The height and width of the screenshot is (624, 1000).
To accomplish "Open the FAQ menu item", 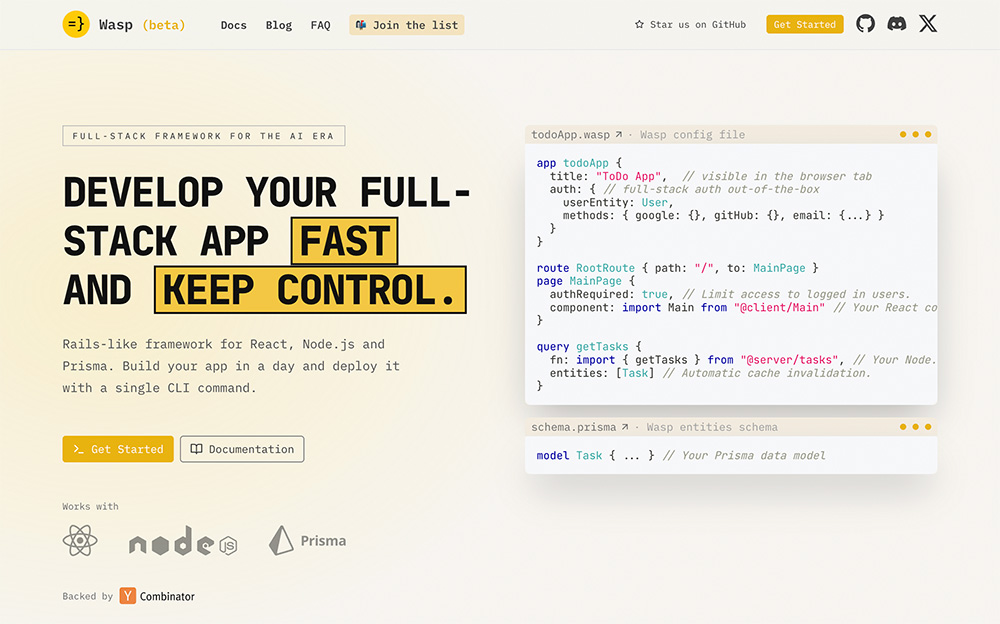I will pyautogui.click(x=320, y=25).
